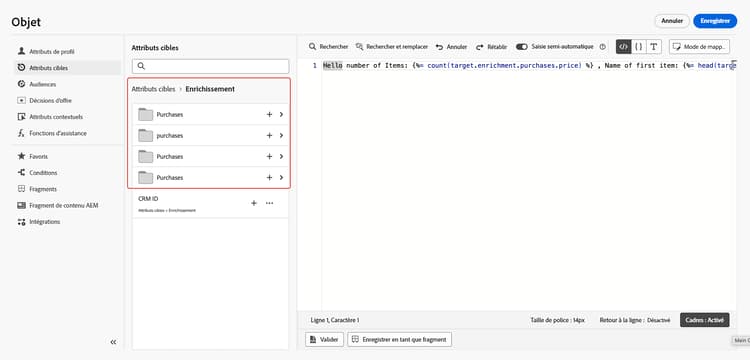Expand the lowercase purchases folder chevron
Screen dimensions: 750x360
coord(281,136)
